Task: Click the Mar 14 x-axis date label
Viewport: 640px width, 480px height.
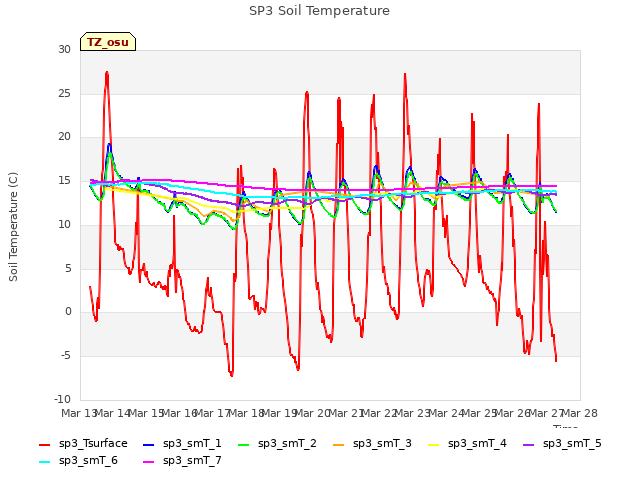Action: tap(113, 413)
